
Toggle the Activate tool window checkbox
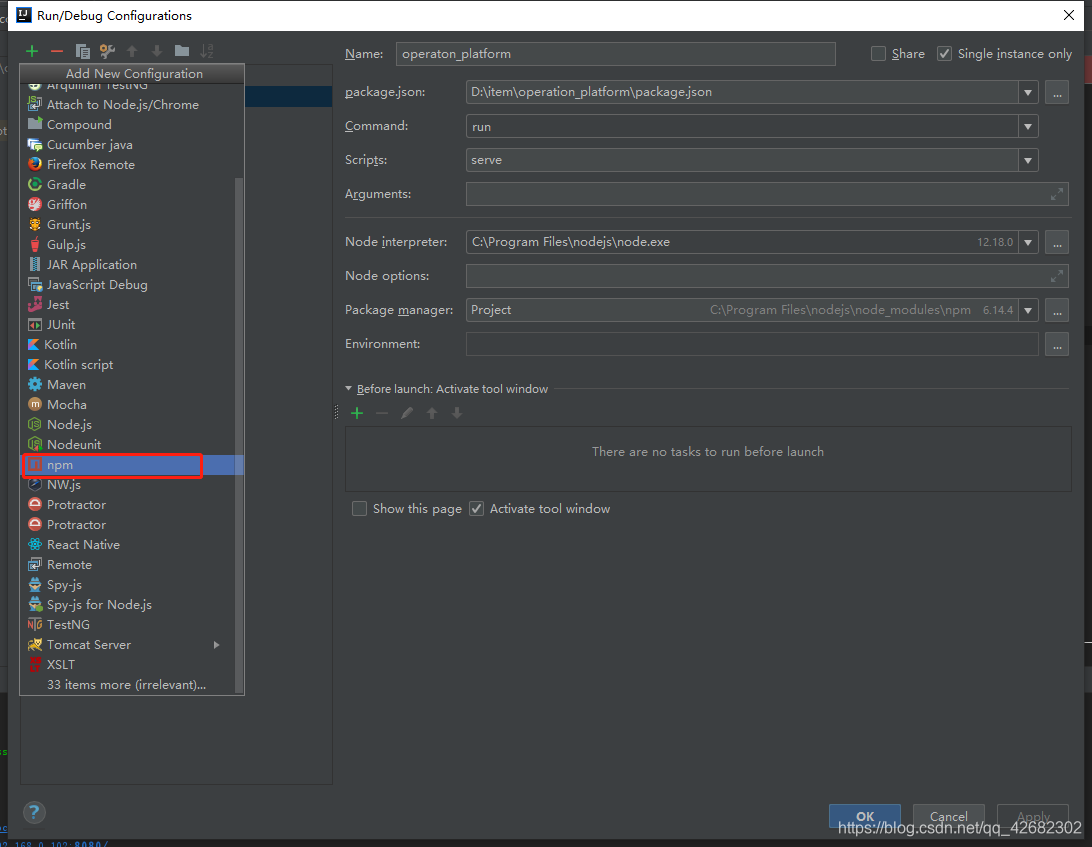(476, 508)
